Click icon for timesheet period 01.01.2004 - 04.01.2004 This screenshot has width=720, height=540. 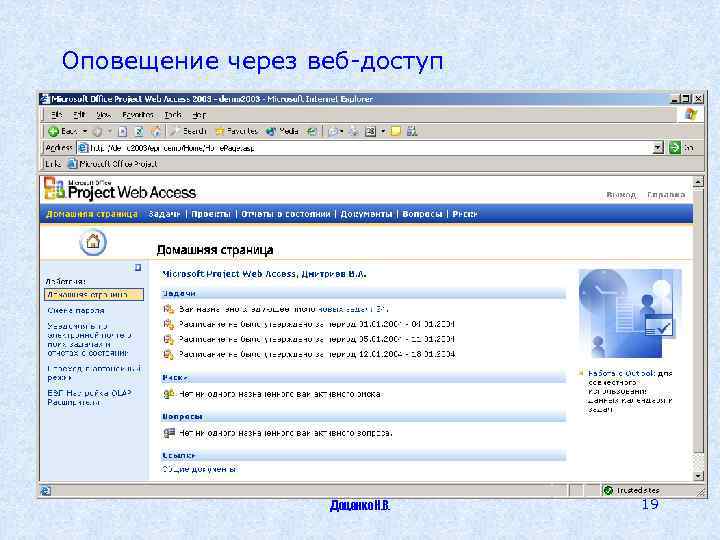[169, 324]
